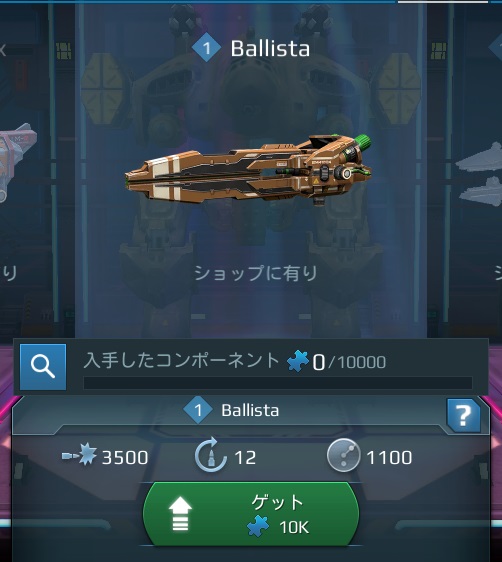Click the range icon beside 1100

point(343,455)
